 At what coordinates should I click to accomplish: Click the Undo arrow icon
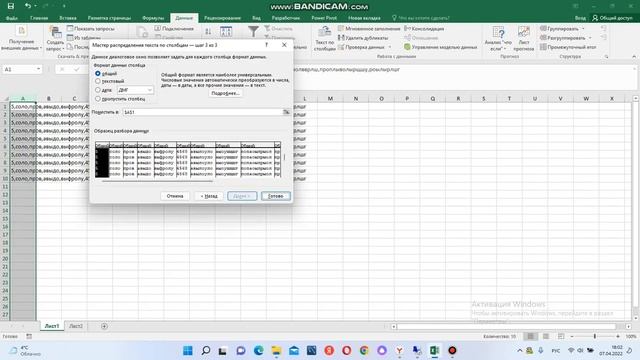click(x=27, y=6)
